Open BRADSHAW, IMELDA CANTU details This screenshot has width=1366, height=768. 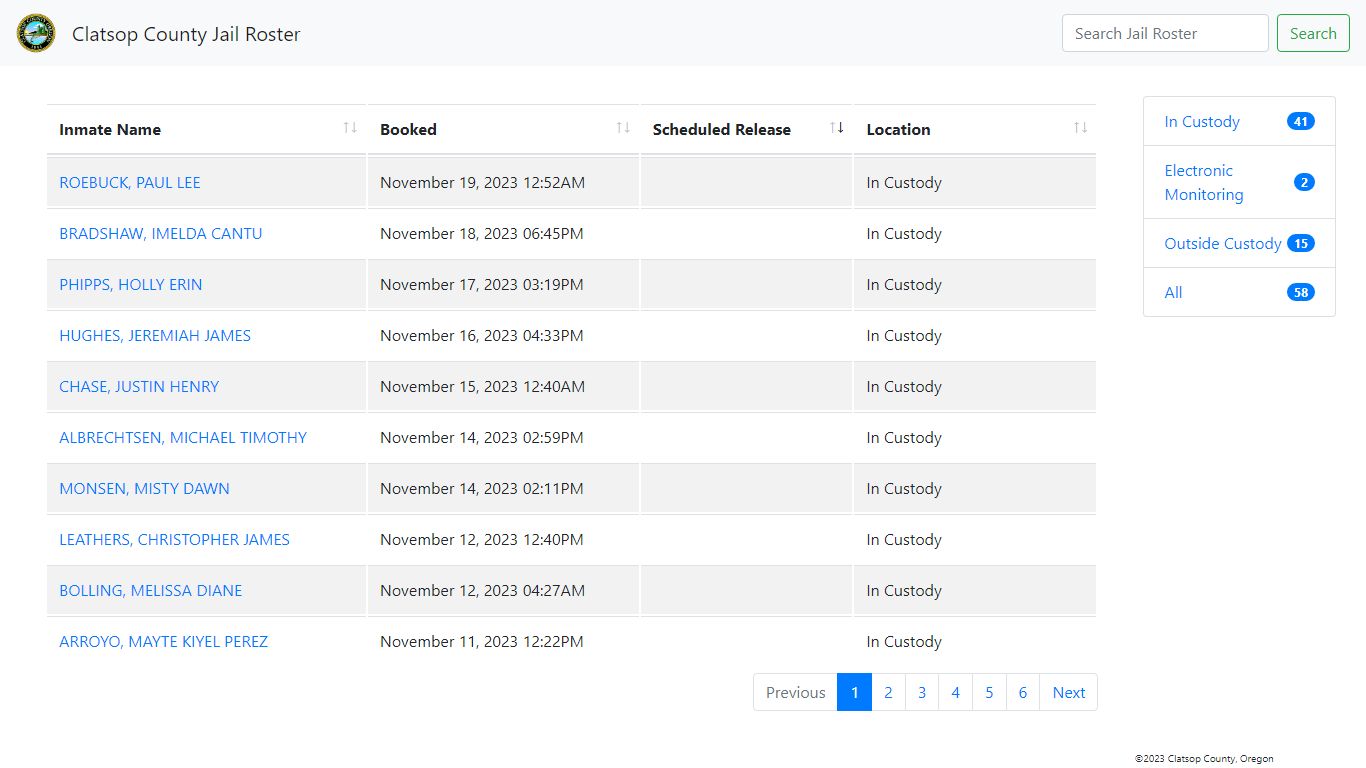[161, 234]
